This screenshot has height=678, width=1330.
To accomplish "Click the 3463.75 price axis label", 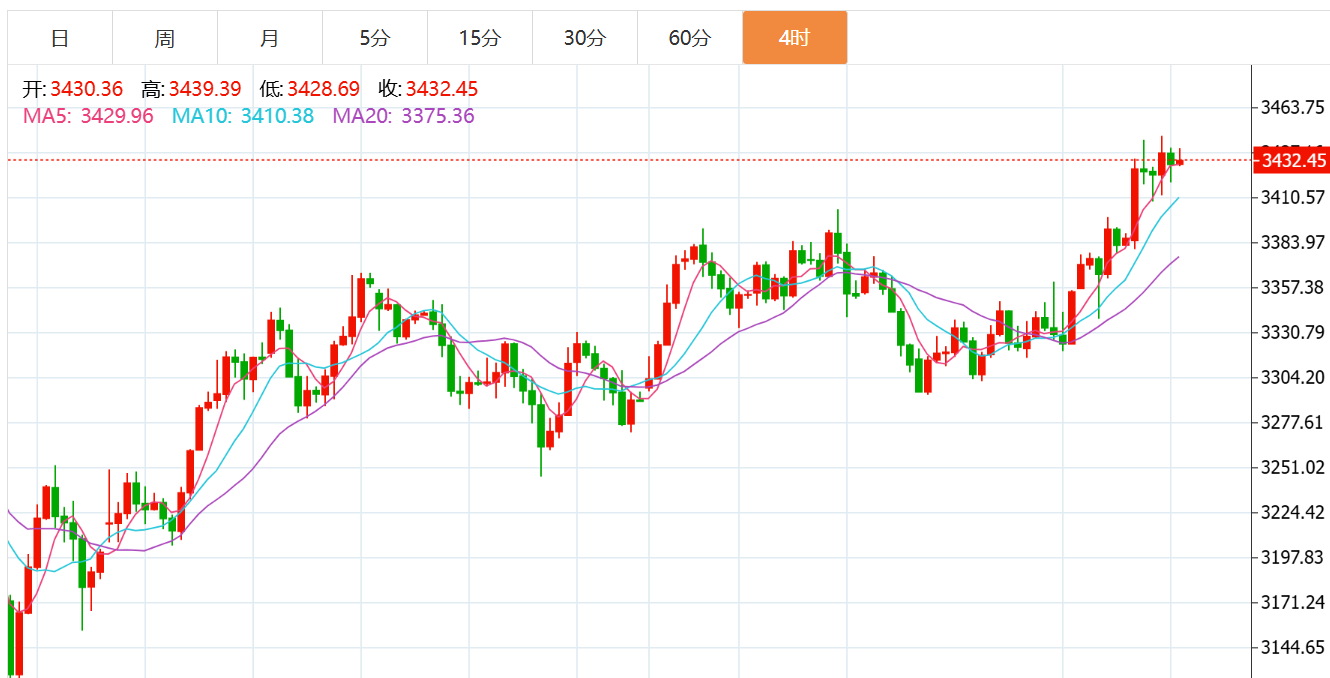I will [x=1293, y=107].
